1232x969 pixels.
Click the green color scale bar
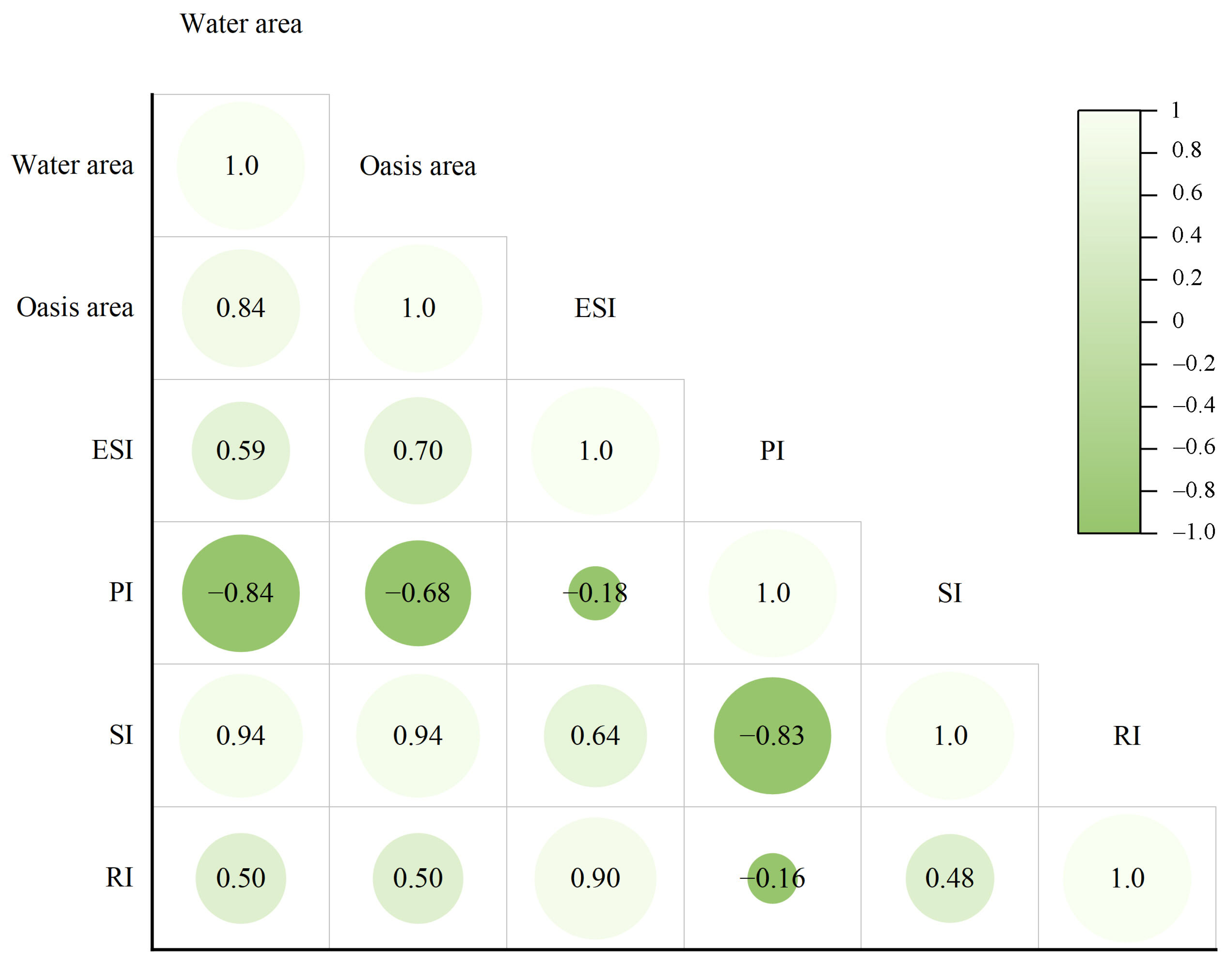click(1109, 322)
